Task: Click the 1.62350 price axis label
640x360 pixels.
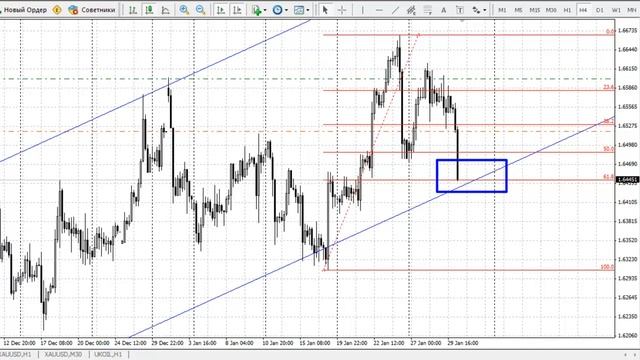Action: 628,316
